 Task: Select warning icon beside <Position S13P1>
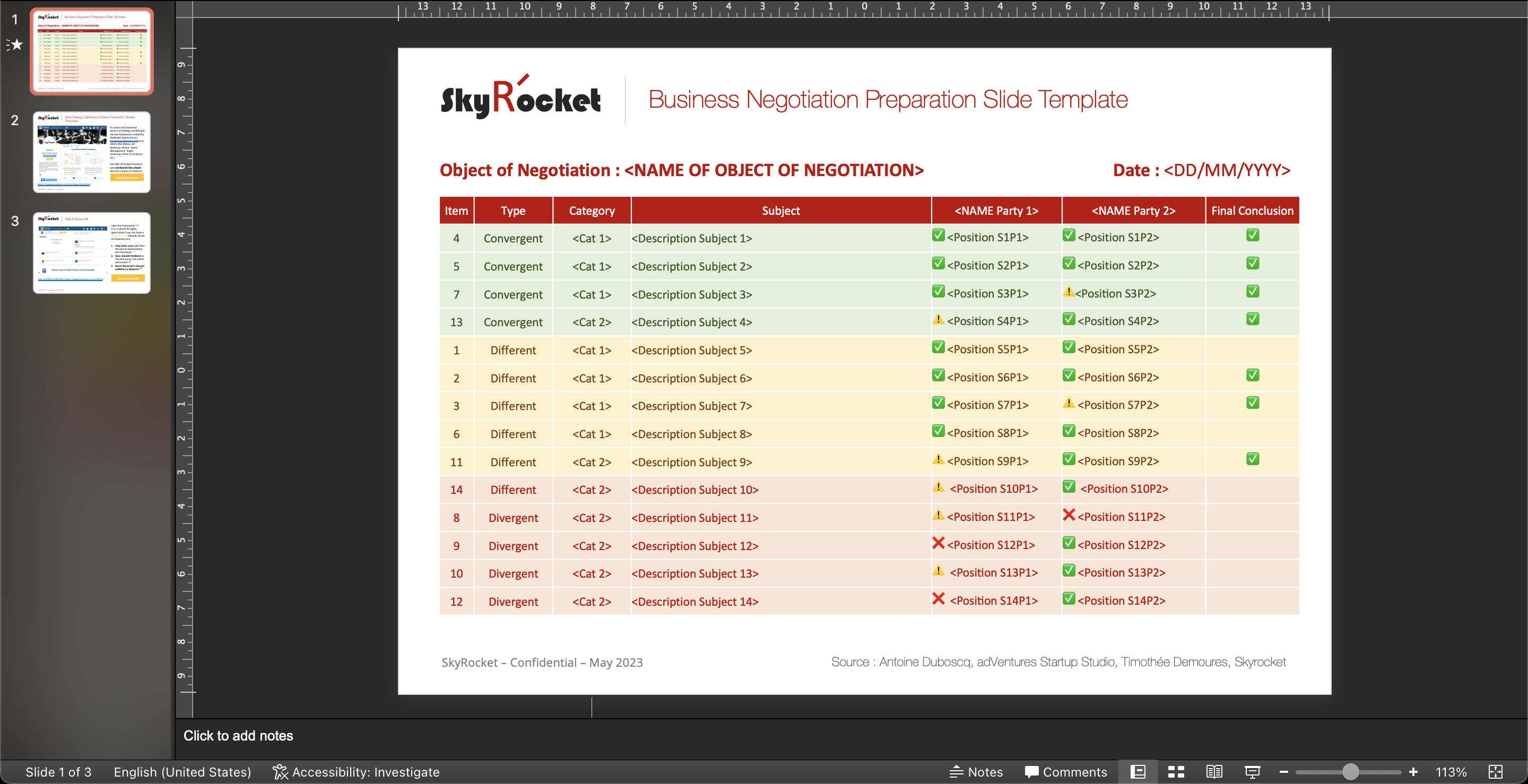pyautogui.click(x=939, y=571)
